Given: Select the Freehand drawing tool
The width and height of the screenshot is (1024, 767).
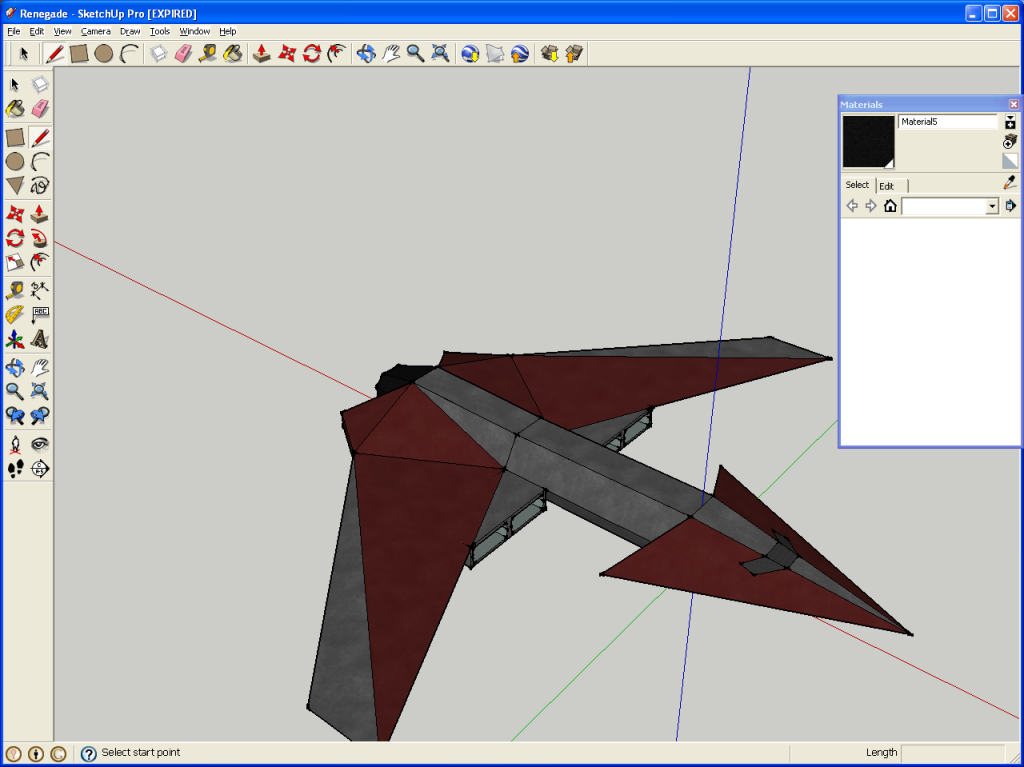Looking at the screenshot, I should pos(40,186).
